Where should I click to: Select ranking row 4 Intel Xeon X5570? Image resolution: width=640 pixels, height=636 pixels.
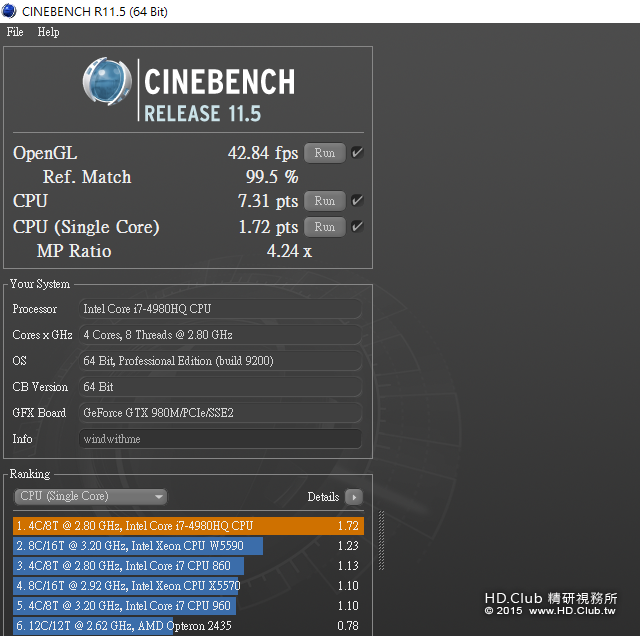(x=188, y=586)
